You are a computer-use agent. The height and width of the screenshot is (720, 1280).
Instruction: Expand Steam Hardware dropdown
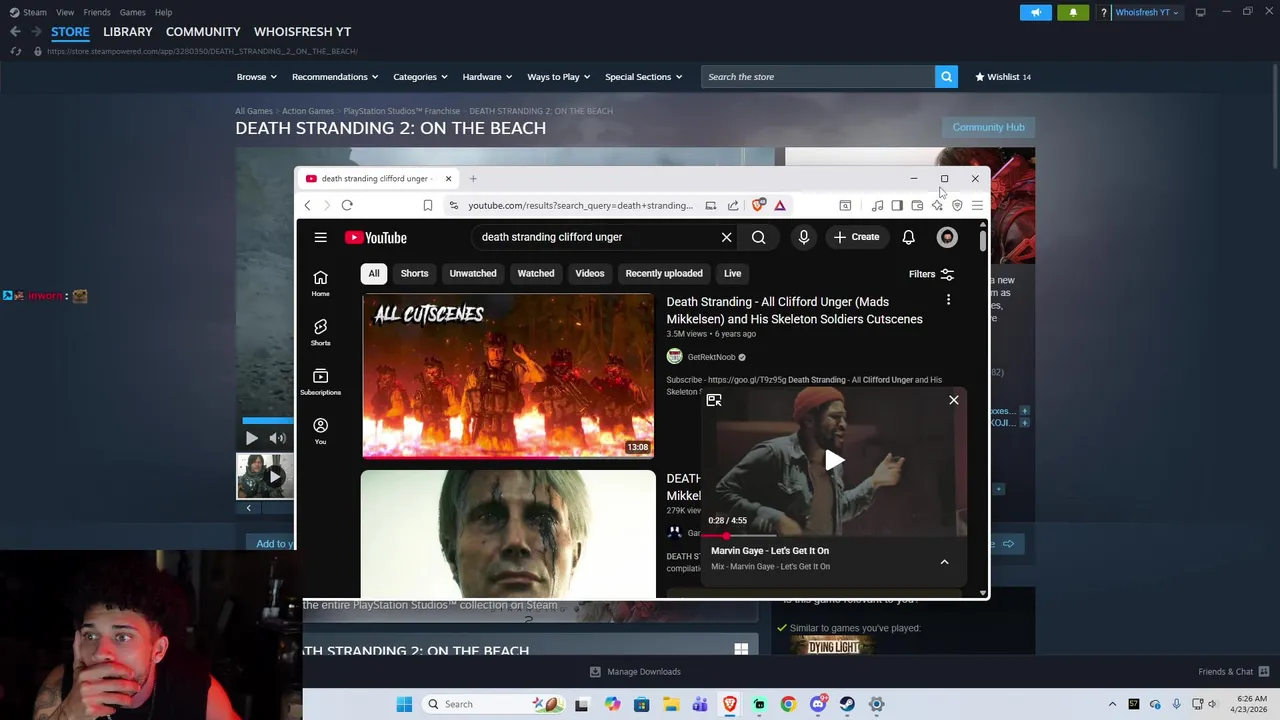[x=487, y=77]
